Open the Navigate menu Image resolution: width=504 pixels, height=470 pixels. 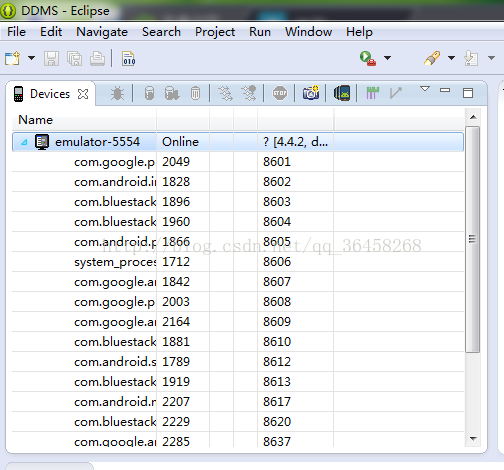tap(102, 32)
